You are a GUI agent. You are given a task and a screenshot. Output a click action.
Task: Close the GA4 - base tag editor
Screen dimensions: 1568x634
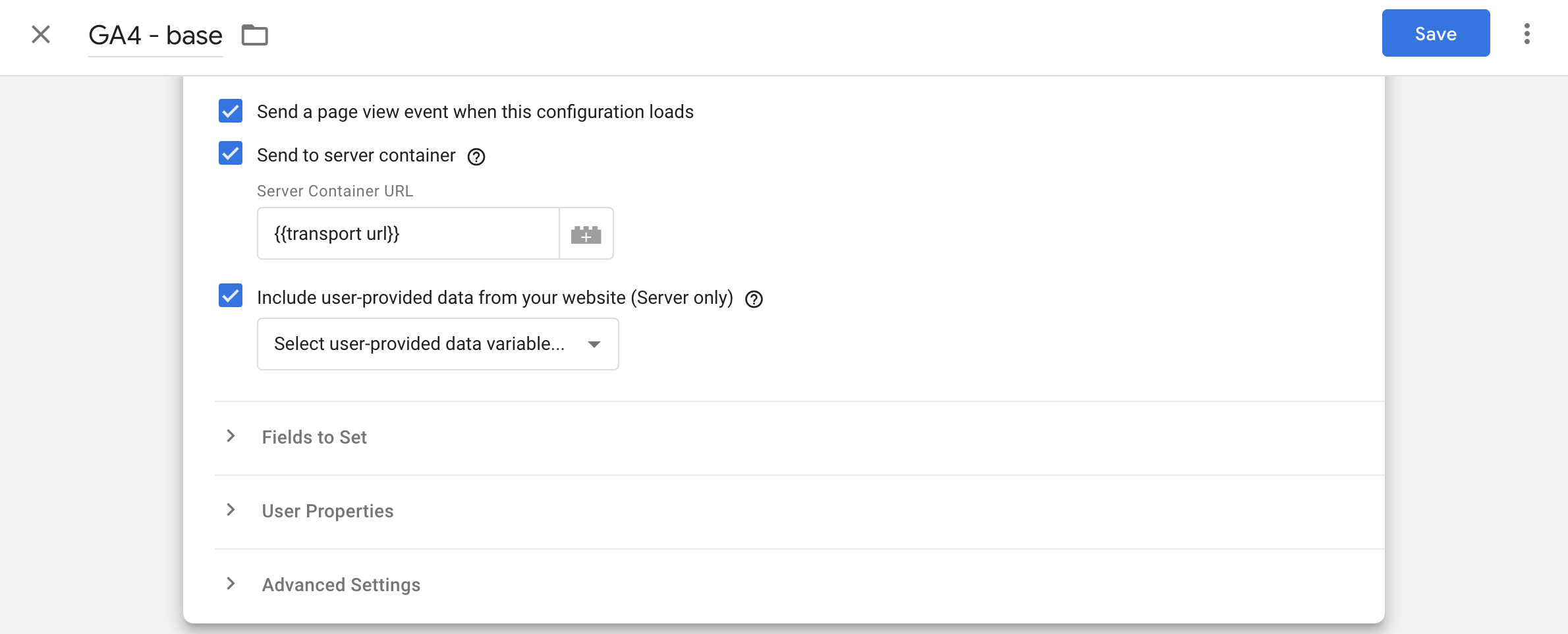click(x=41, y=34)
